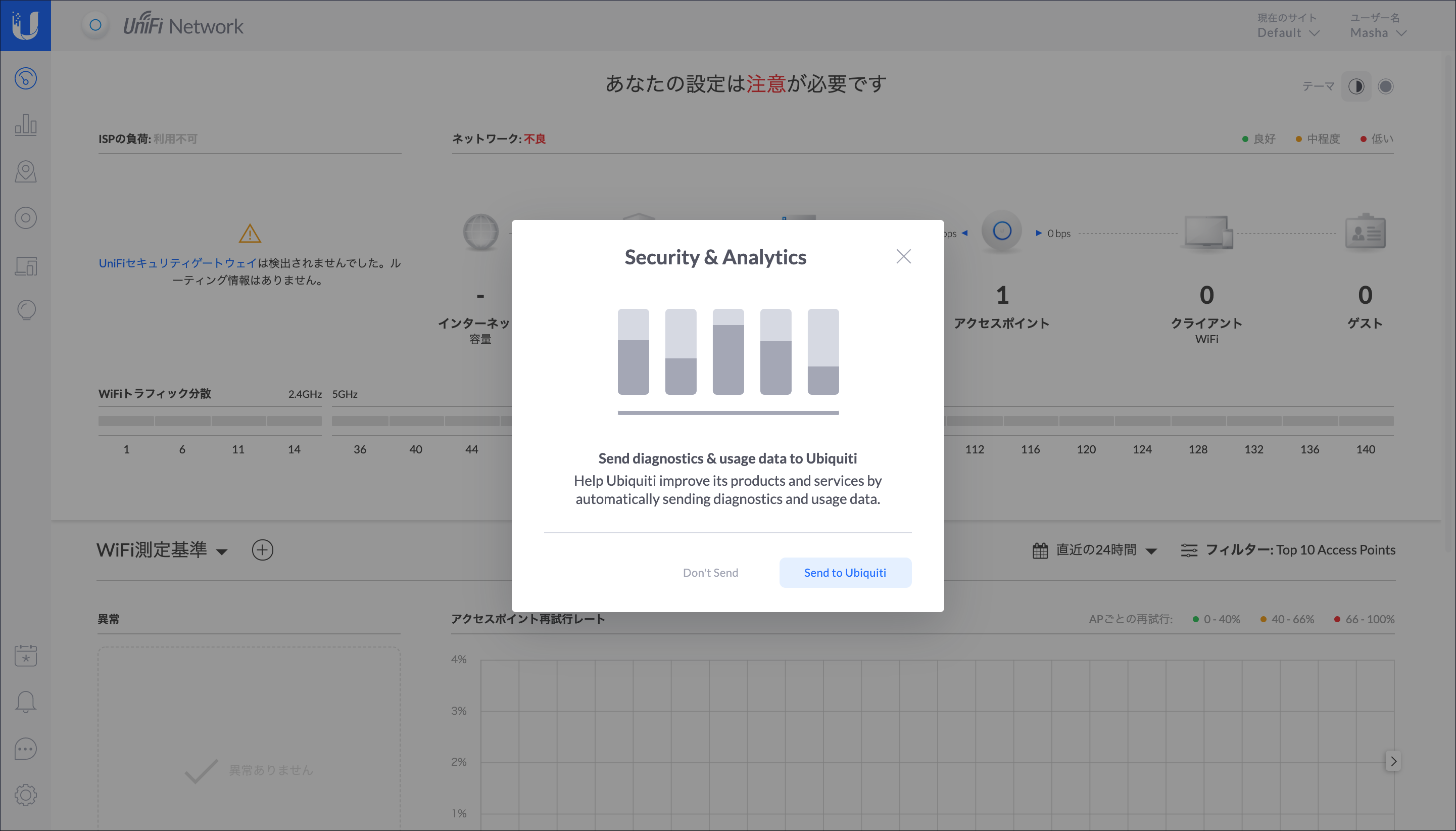Click the 2.4GHz band label
This screenshot has height=831, width=1456.
pyautogui.click(x=305, y=394)
